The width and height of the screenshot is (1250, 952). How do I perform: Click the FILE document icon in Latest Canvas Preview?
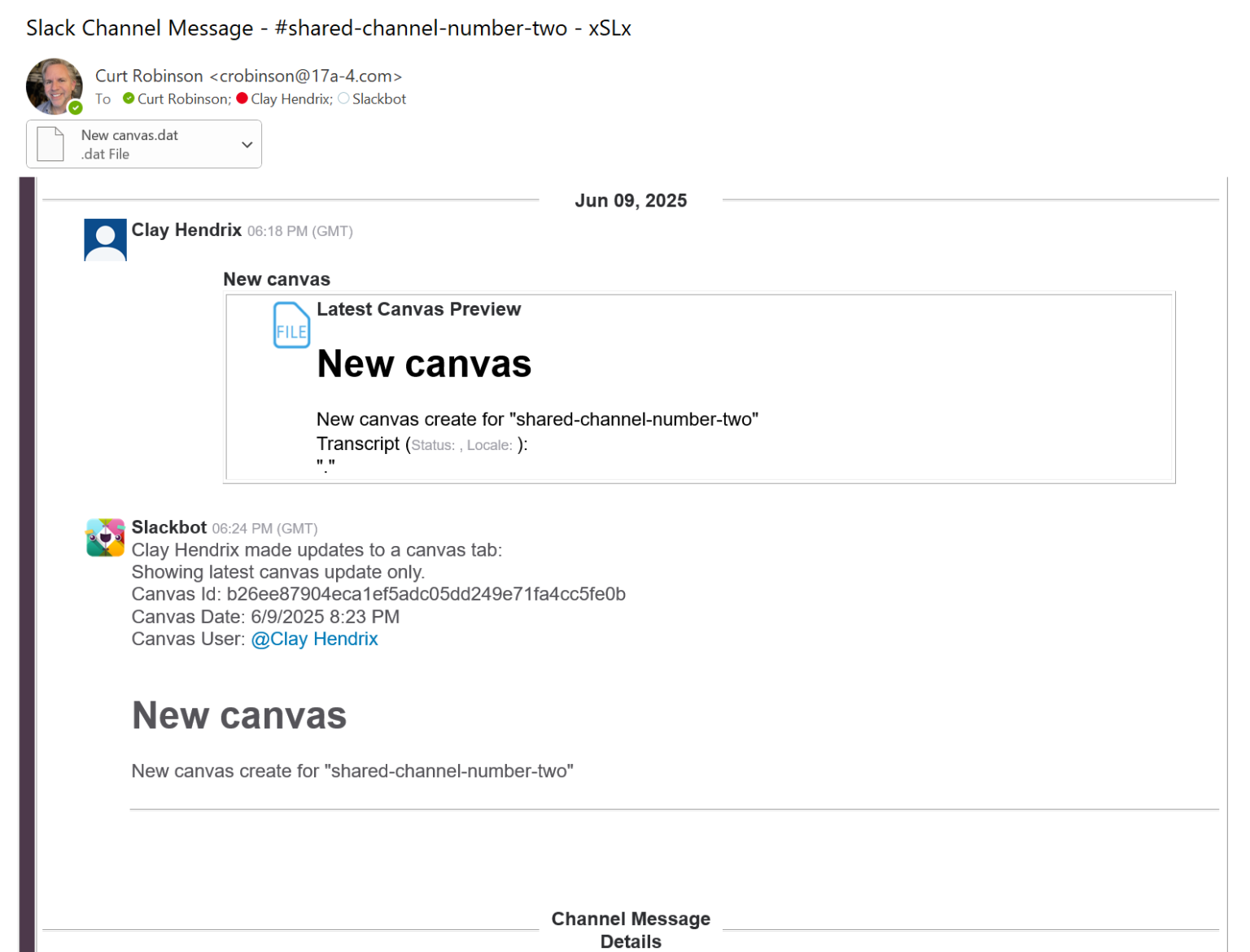point(291,325)
